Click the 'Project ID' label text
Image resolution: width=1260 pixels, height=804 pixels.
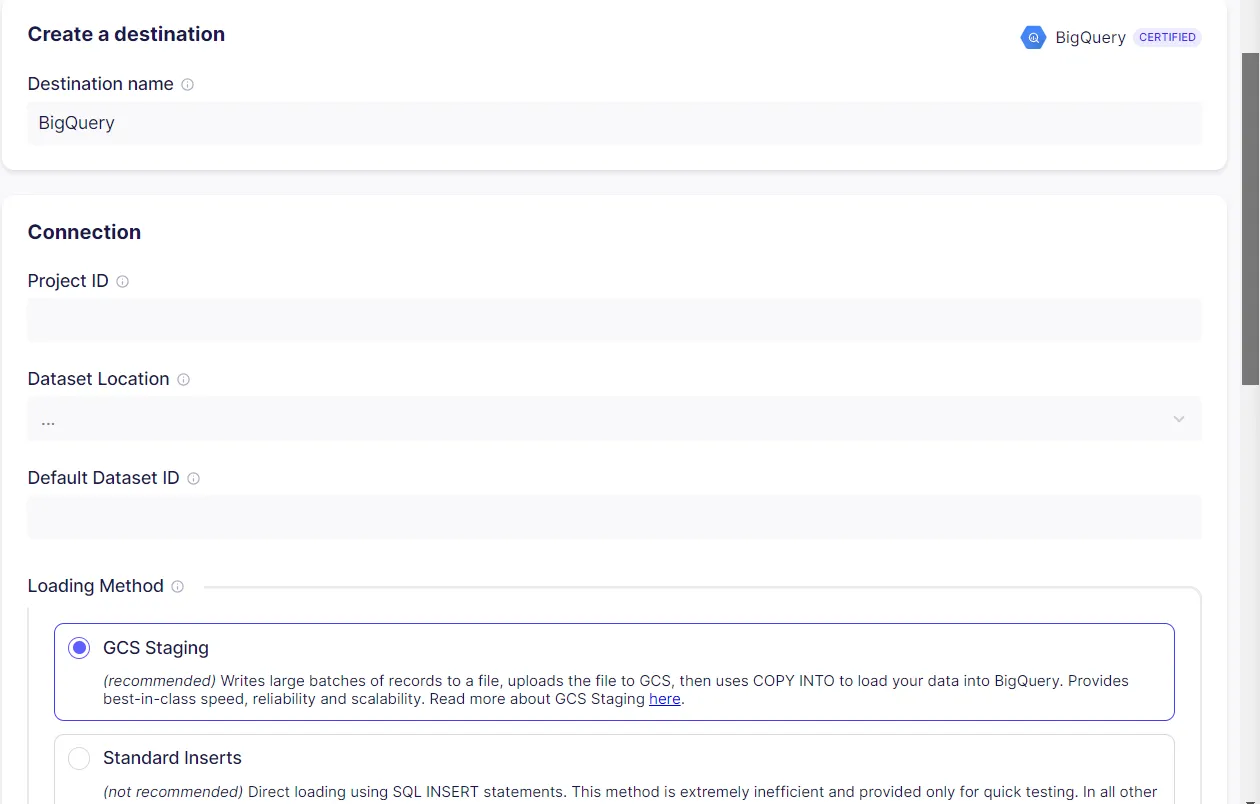(68, 281)
